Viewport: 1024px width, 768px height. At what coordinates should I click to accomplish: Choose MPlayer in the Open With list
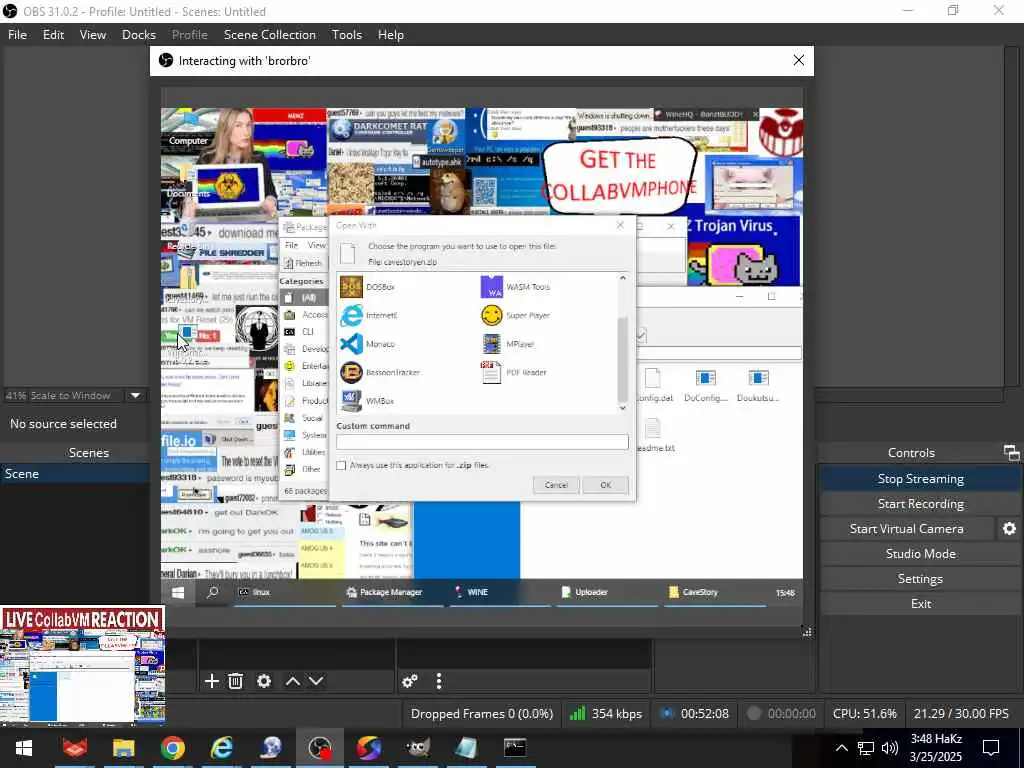pos(508,344)
